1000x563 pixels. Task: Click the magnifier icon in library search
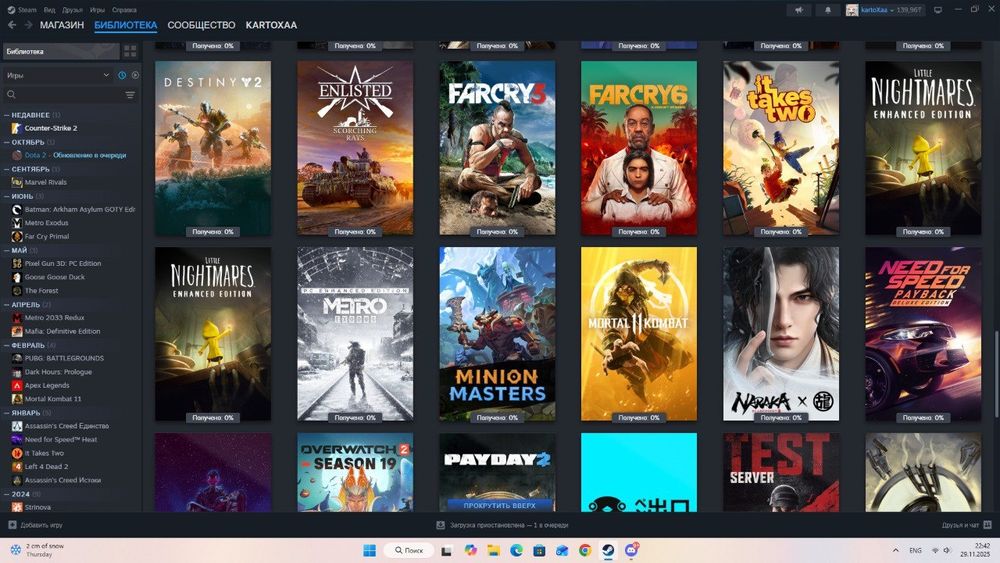click(x=11, y=95)
